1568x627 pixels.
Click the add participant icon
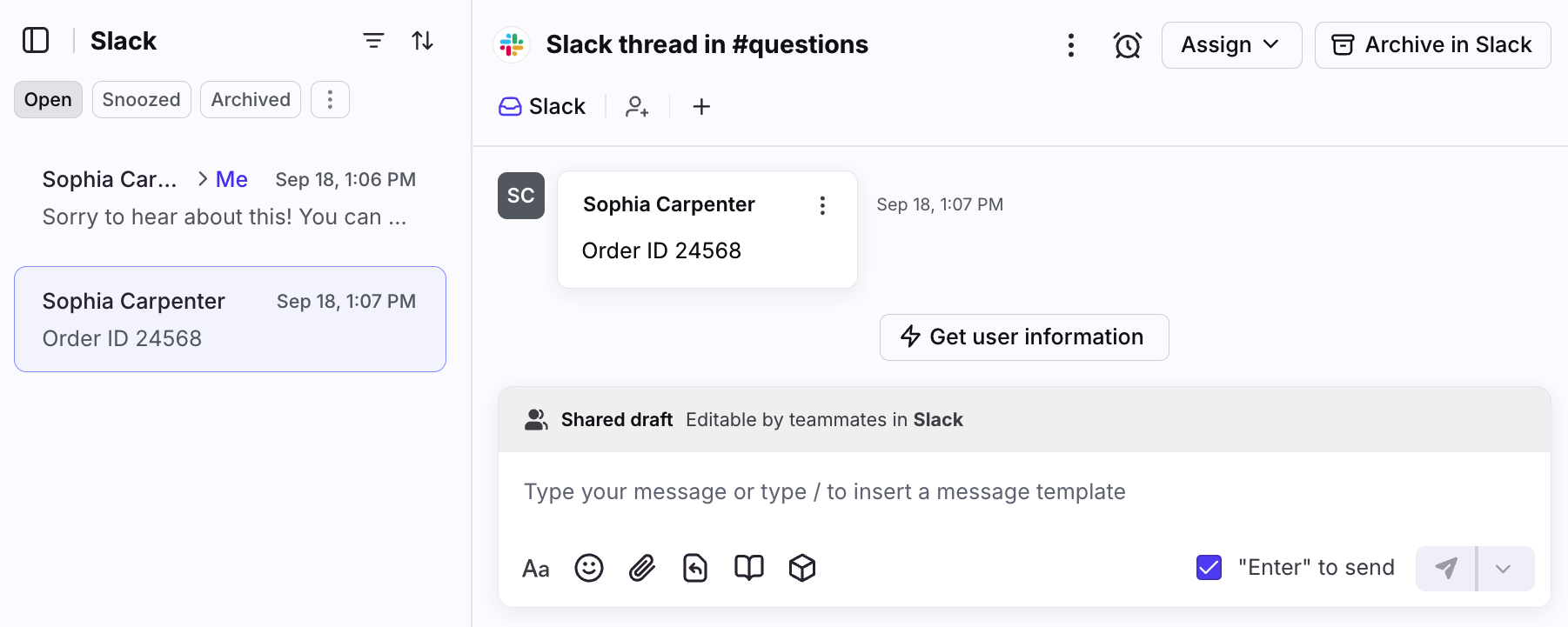pos(637,107)
